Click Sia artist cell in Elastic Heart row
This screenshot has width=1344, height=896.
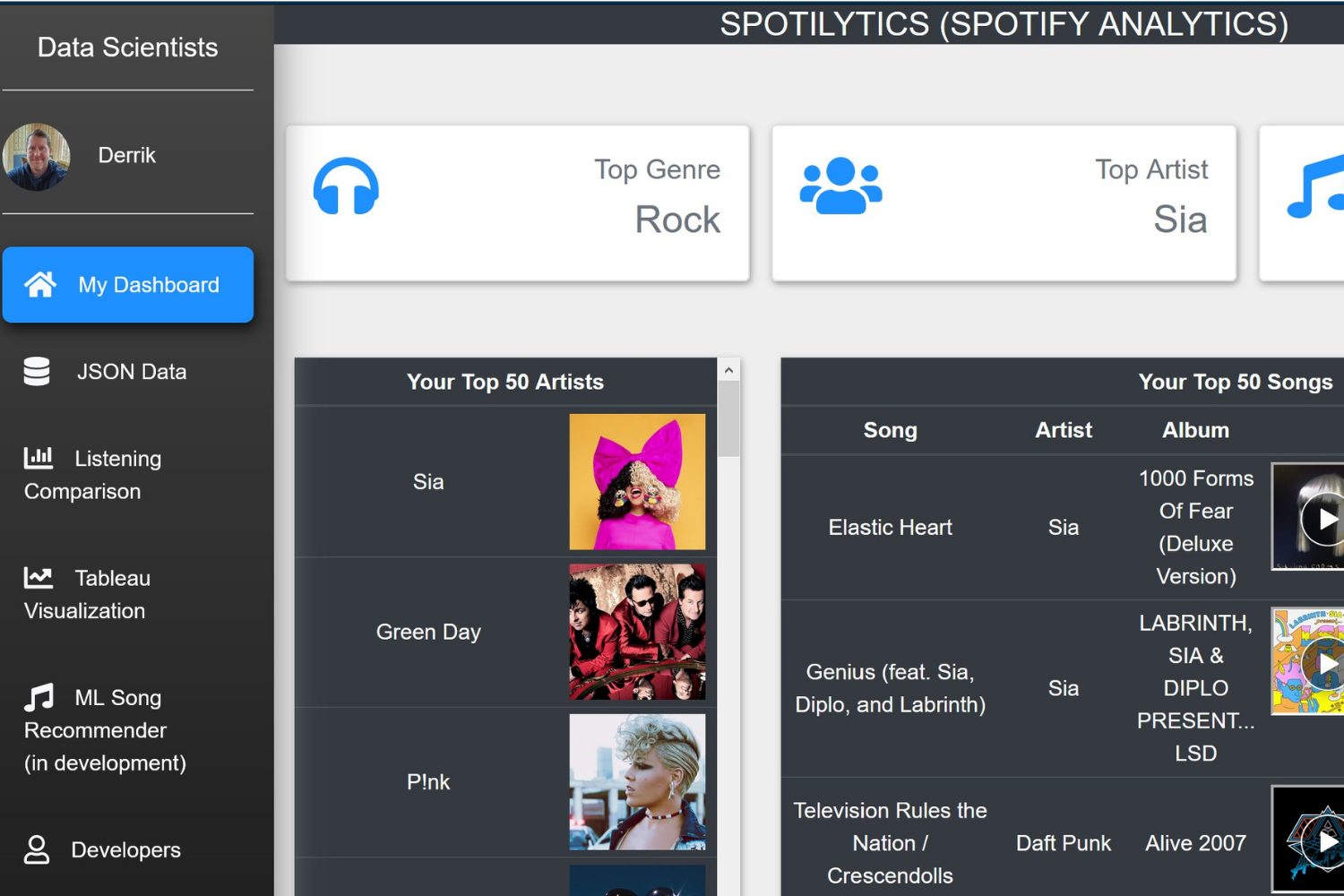click(x=1064, y=527)
